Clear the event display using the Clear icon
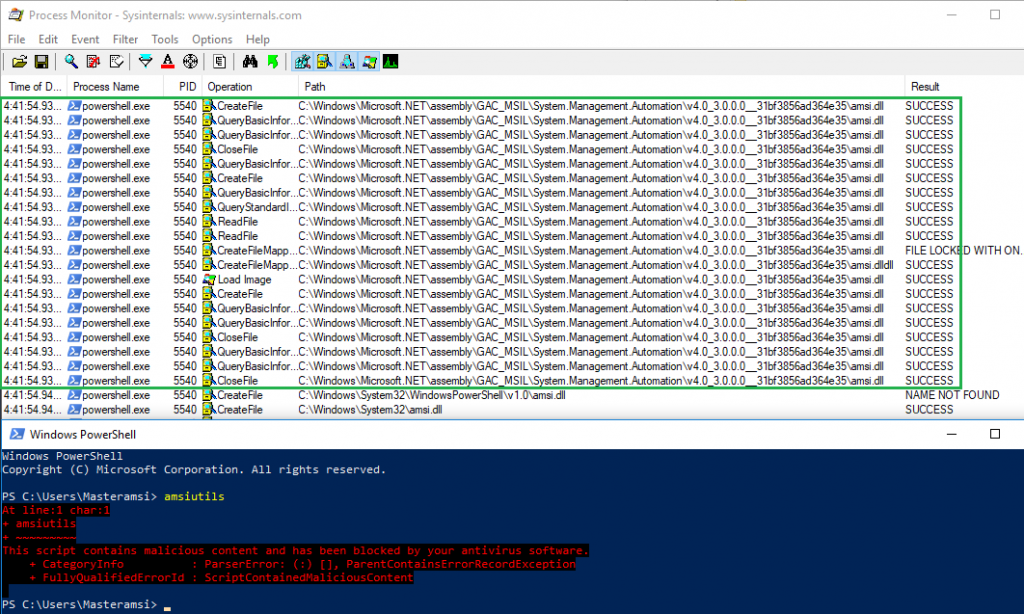Image resolution: width=1024 pixels, height=614 pixels. pyautogui.click(x=118, y=62)
